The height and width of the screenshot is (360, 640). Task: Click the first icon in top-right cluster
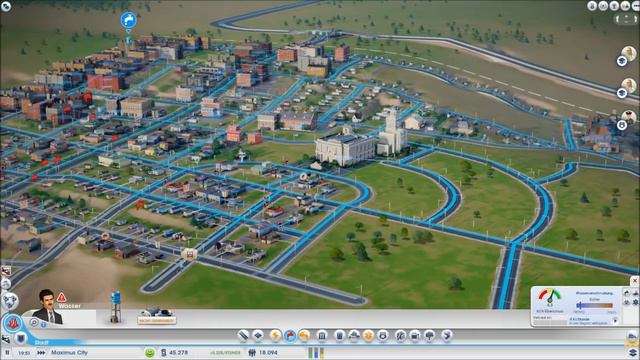pyautogui.click(x=592, y=6)
